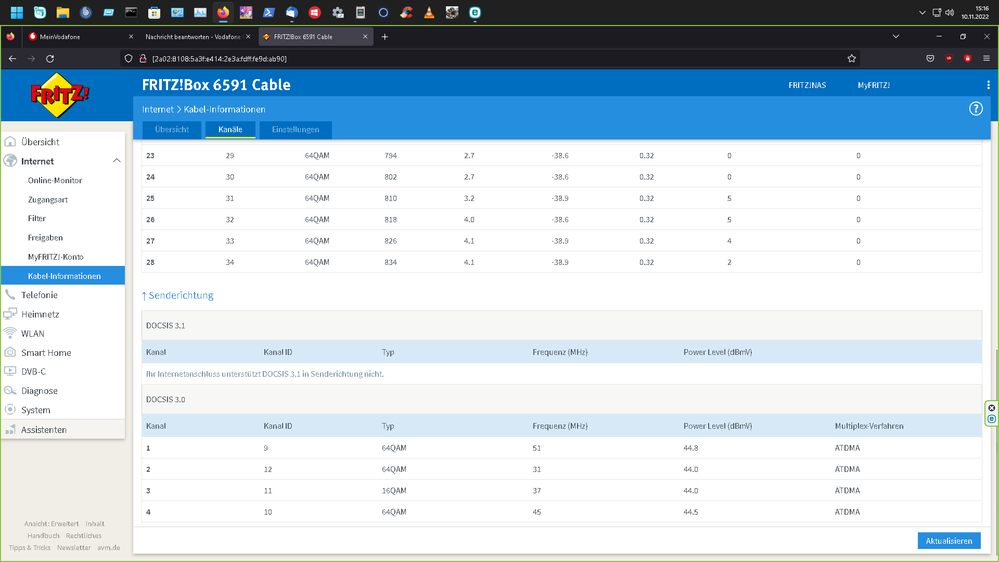Click the Inhalt footer link
999x562 pixels.
tap(95, 524)
